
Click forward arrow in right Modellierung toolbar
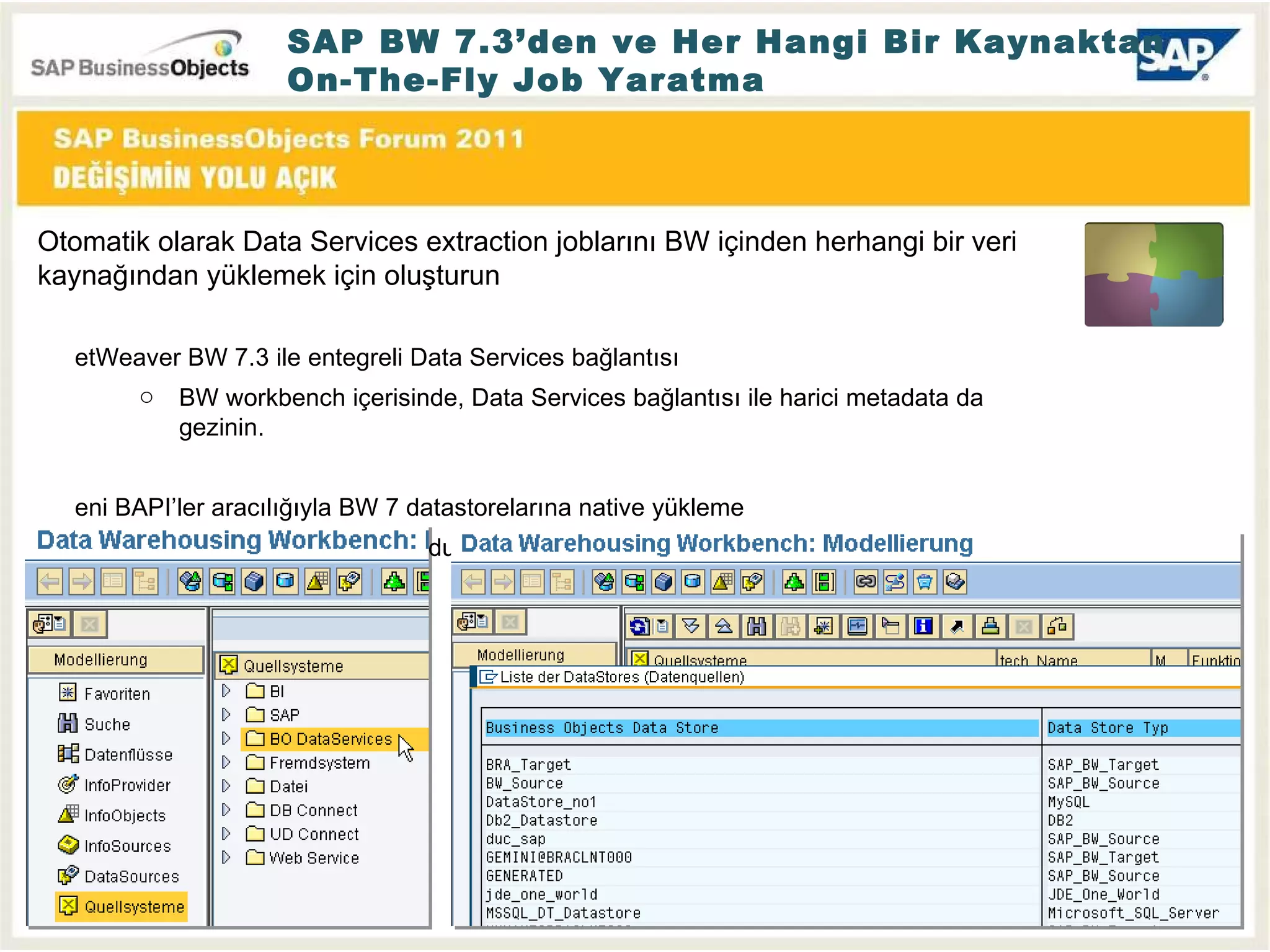click(x=503, y=582)
